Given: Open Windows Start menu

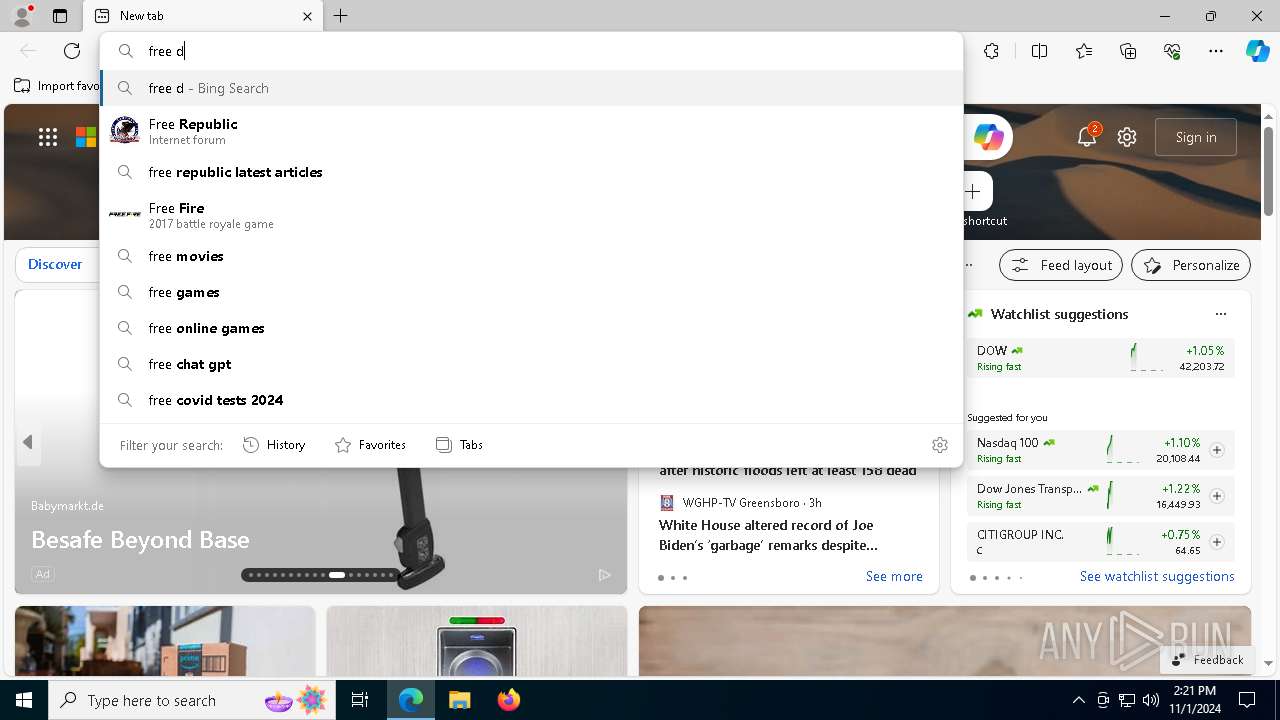Looking at the screenshot, I should click(24, 700).
